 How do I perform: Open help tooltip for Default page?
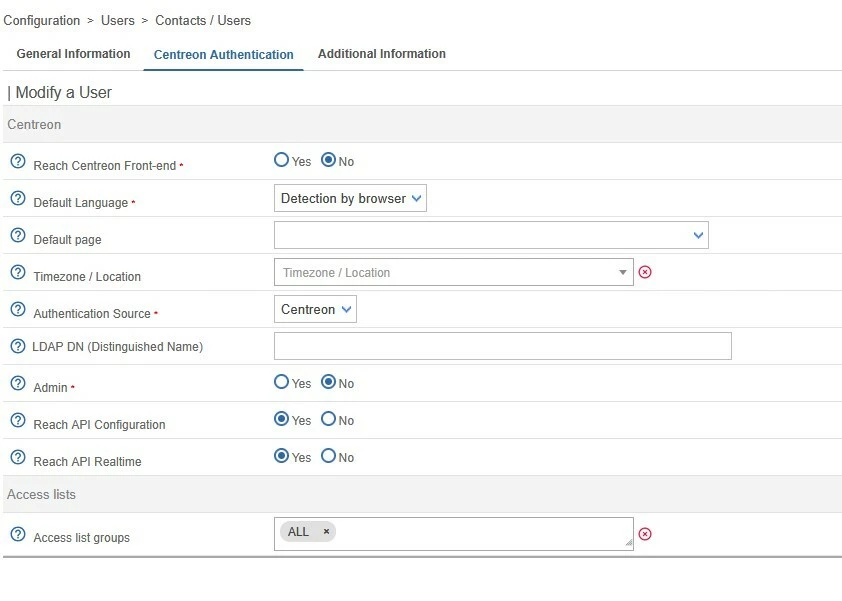(x=17, y=235)
